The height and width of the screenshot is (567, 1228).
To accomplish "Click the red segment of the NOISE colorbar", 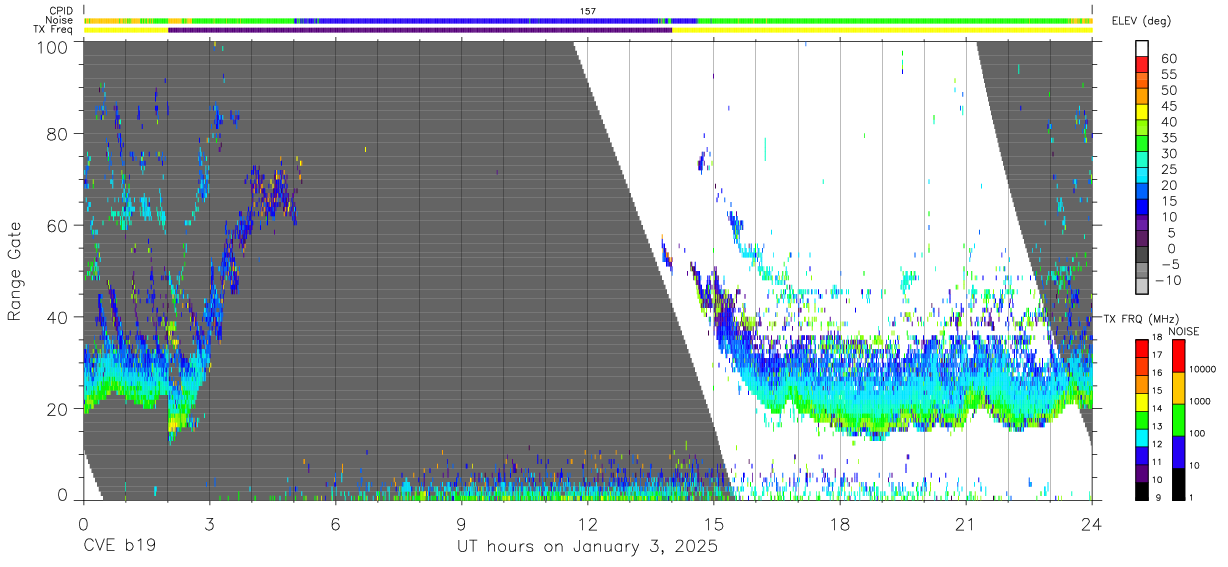I will 1178,356.
